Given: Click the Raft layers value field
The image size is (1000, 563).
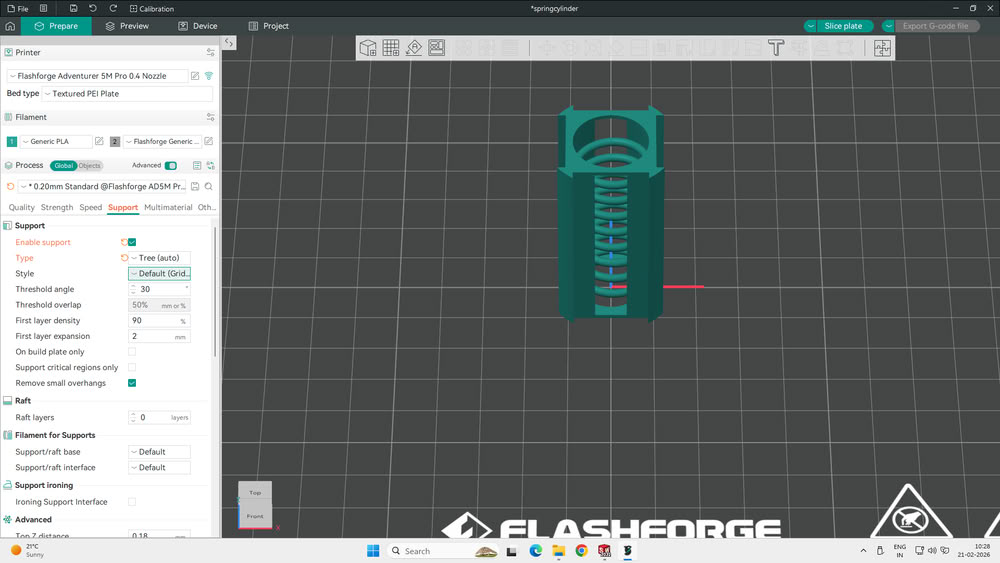Looking at the screenshot, I should point(159,418).
